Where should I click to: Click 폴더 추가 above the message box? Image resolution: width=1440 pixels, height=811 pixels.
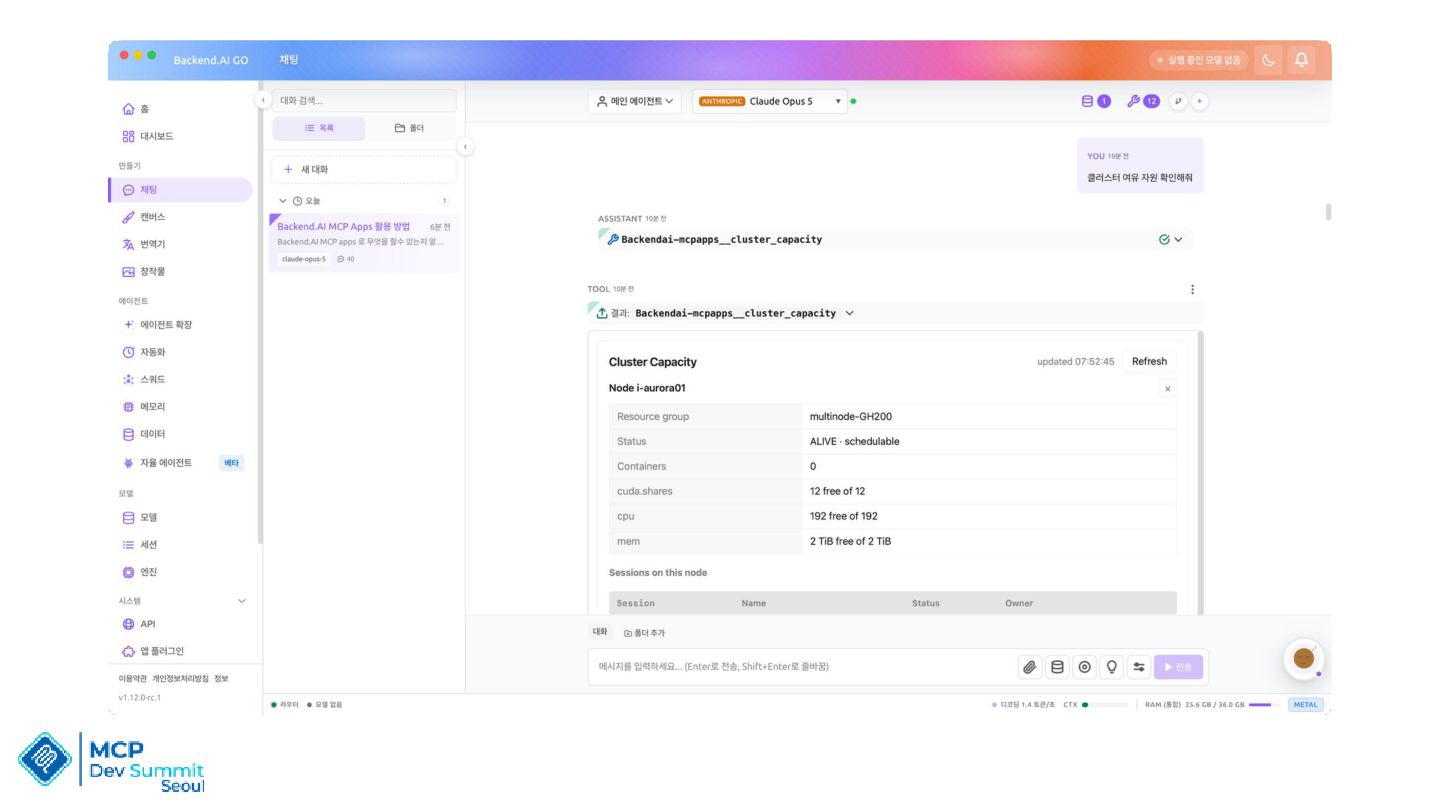pyautogui.click(x=645, y=633)
